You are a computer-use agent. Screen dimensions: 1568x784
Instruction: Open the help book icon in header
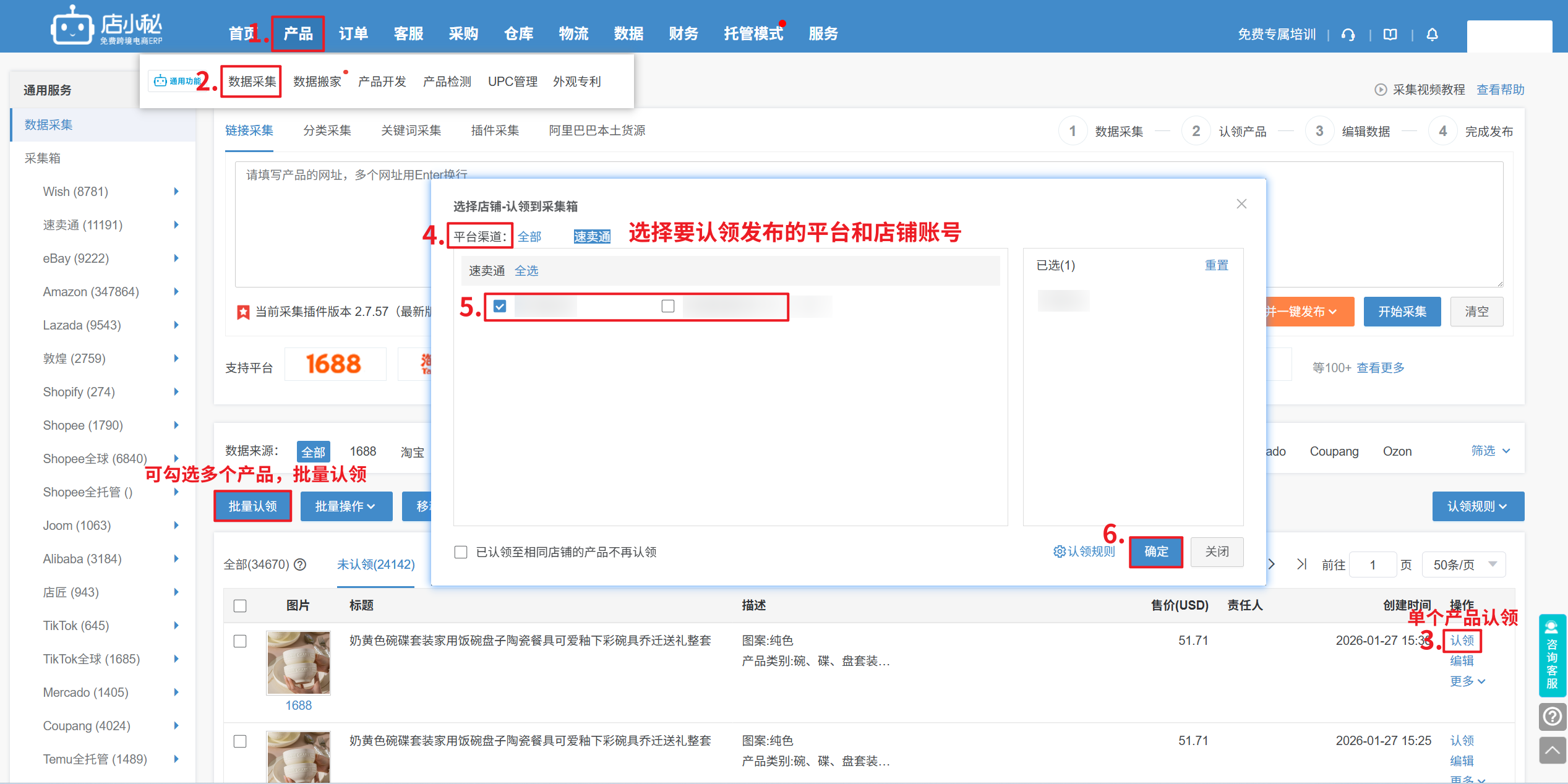(x=1390, y=35)
